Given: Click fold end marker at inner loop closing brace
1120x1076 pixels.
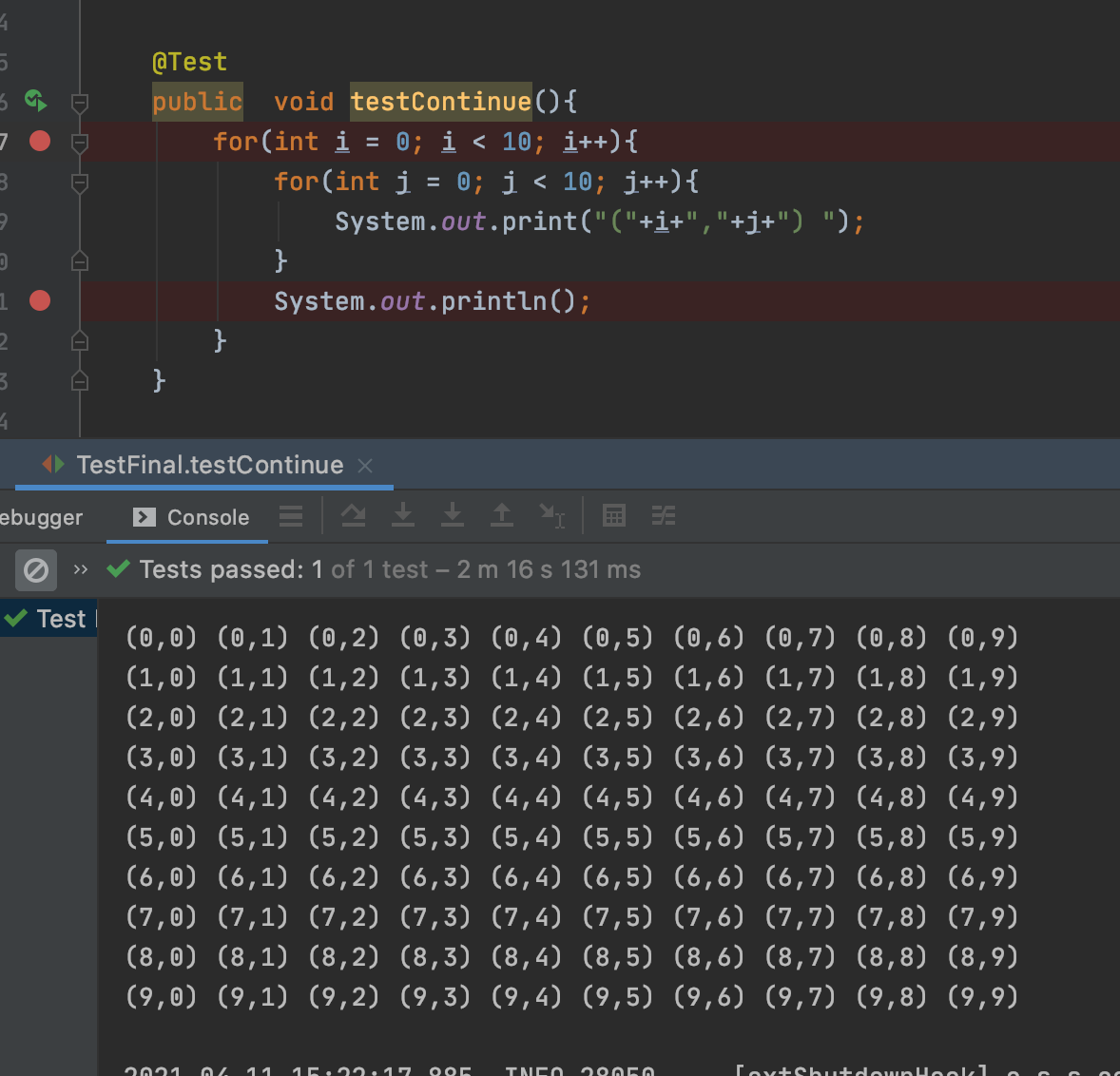Looking at the screenshot, I should (x=80, y=261).
